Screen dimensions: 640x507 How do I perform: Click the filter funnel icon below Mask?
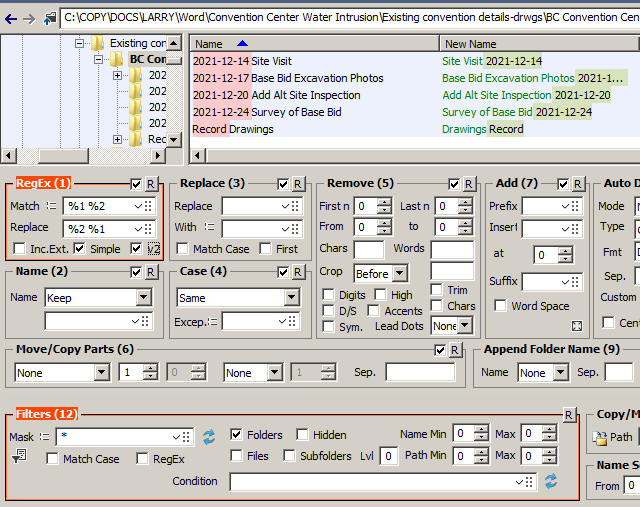[19, 456]
